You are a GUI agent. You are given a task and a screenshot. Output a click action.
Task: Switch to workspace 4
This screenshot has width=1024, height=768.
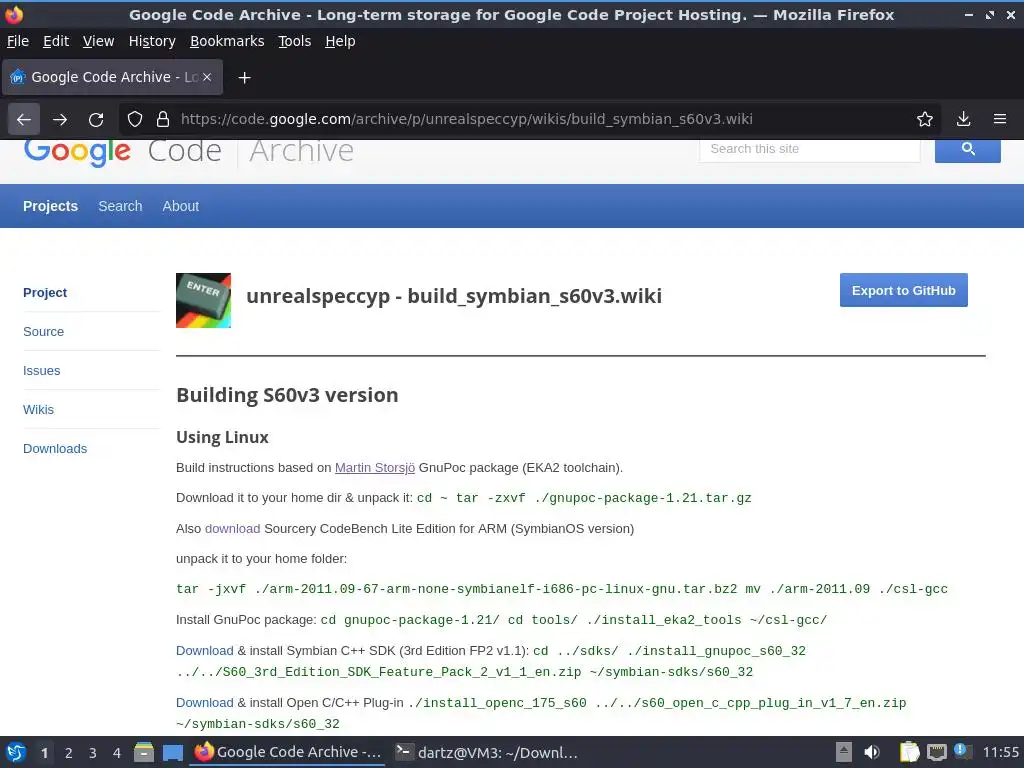click(x=117, y=753)
